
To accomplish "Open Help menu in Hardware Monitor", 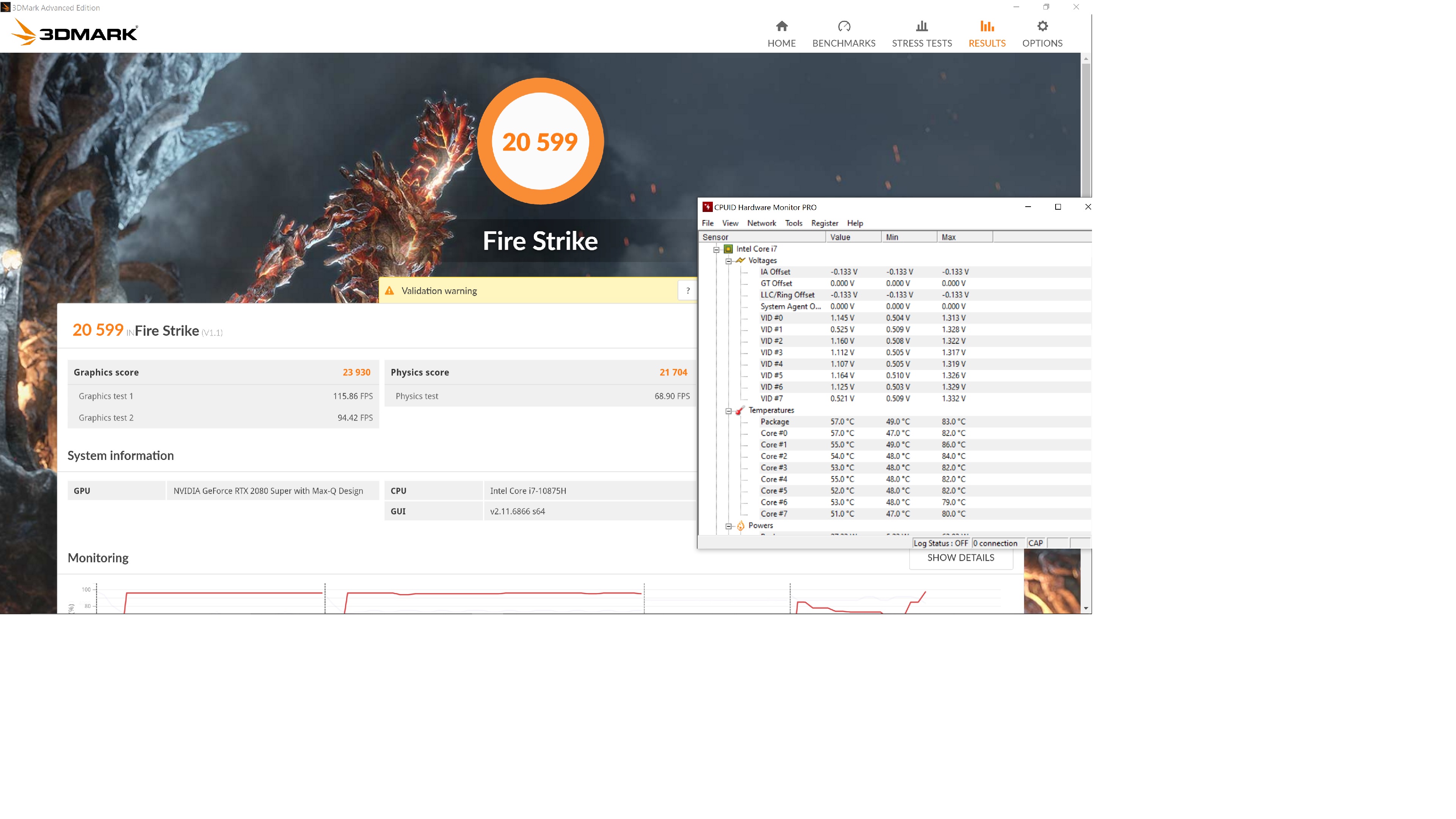I will click(x=855, y=223).
